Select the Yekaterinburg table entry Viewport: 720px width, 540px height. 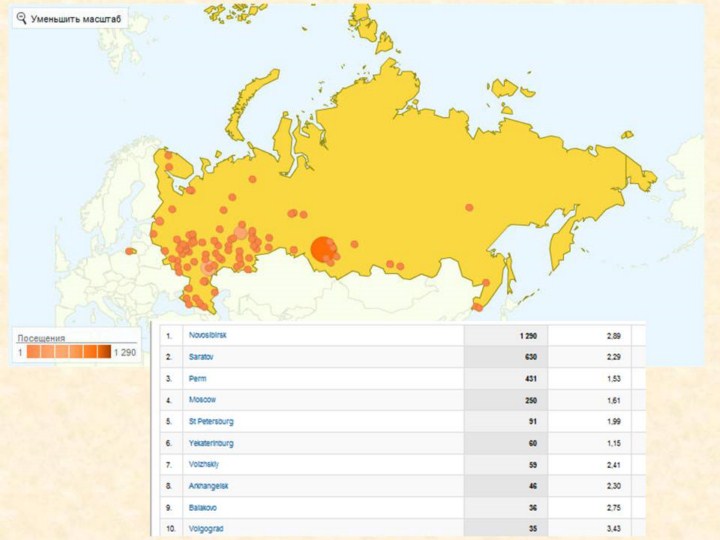[211, 442]
